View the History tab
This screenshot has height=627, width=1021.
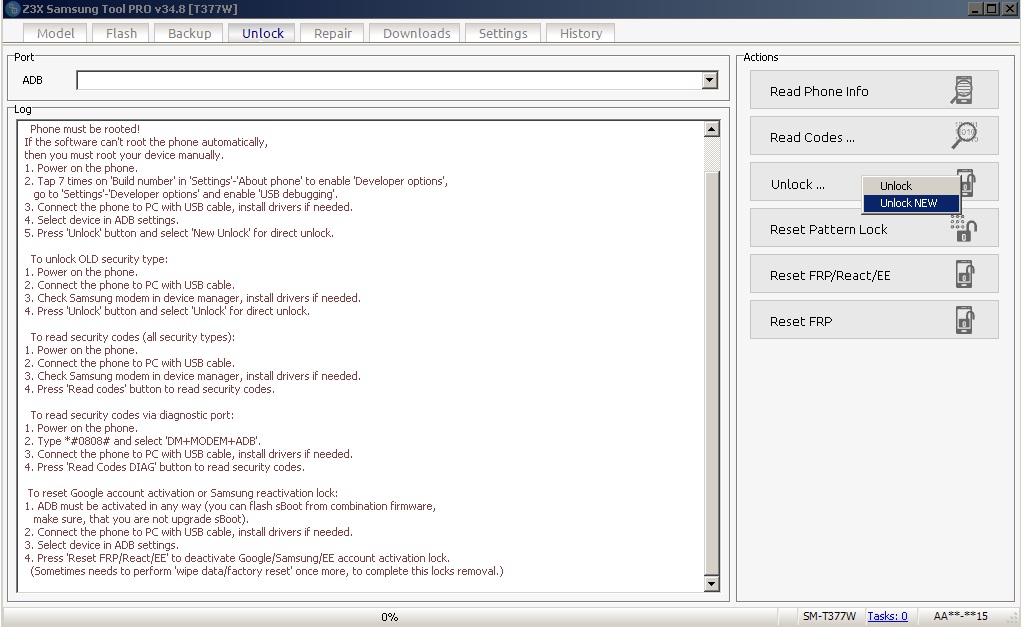pyautogui.click(x=581, y=33)
